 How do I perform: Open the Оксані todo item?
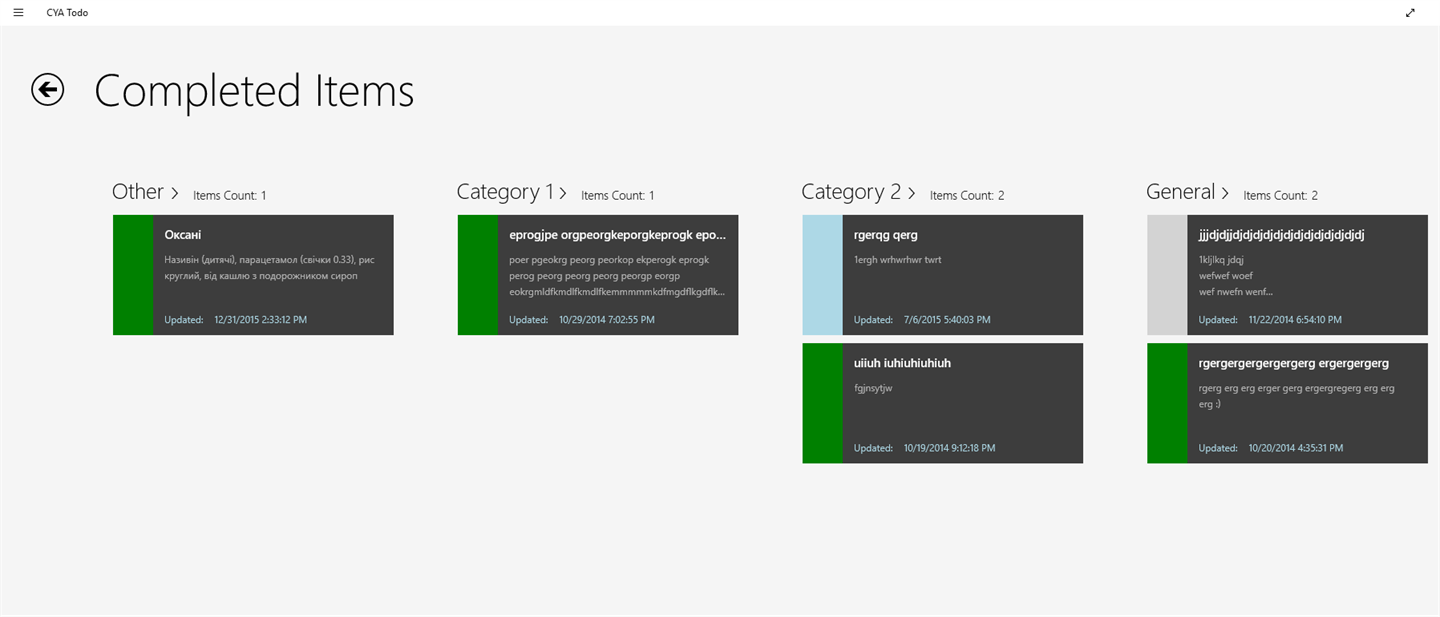[x=273, y=275]
